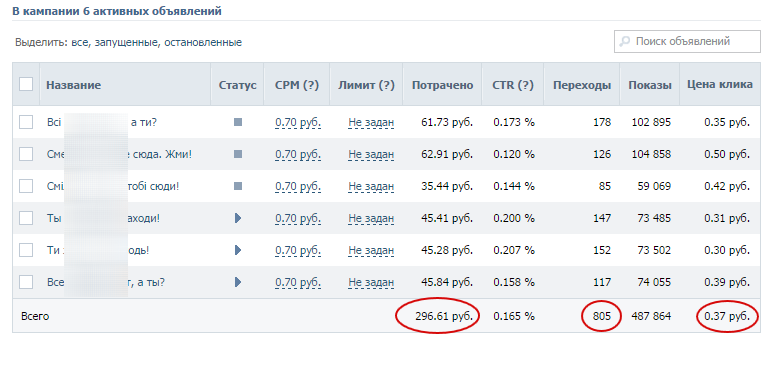Screen dimensions: 781x366
Task: Edit CPM 0.70 руб. in 62.91 руб. row
Action: tap(298, 155)
